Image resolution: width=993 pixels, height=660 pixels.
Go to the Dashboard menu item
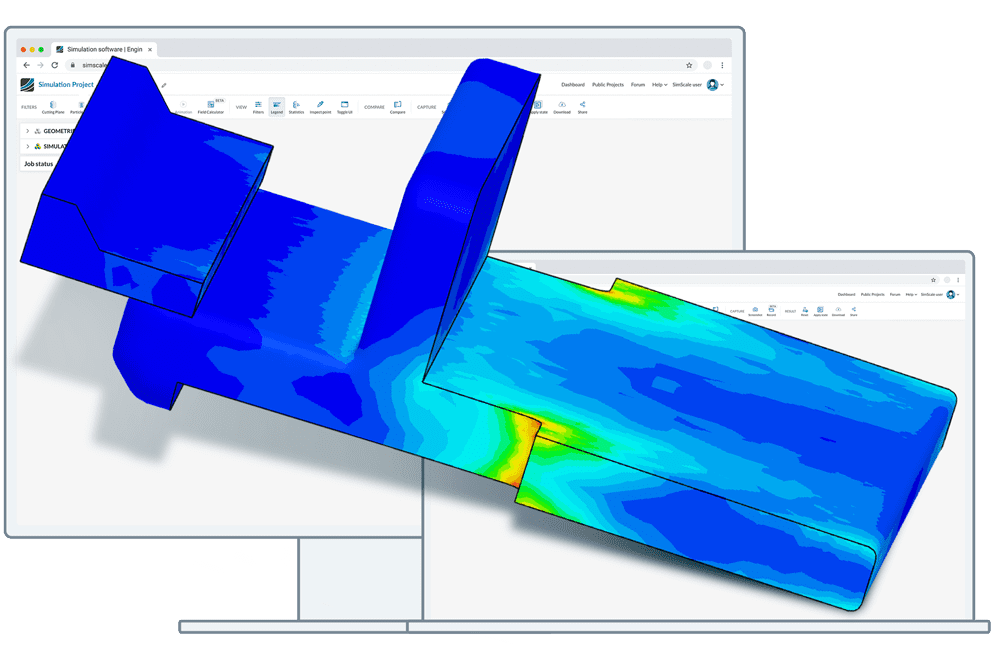pyautogui.click(x=574, y=85)
